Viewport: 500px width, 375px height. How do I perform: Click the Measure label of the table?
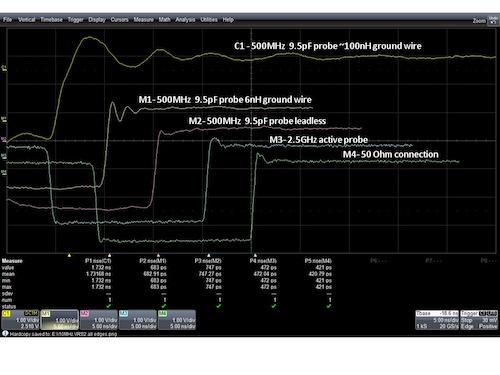point(12,261)
